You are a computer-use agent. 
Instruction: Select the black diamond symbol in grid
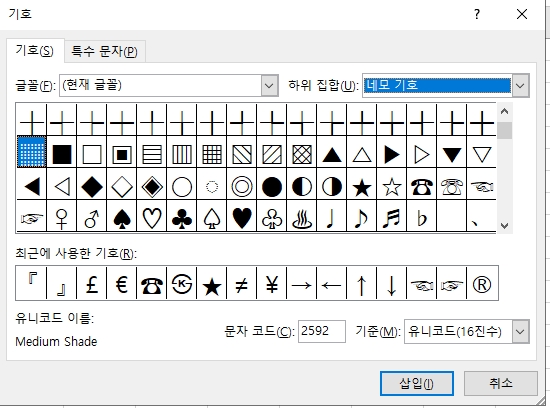coord(92,186)
